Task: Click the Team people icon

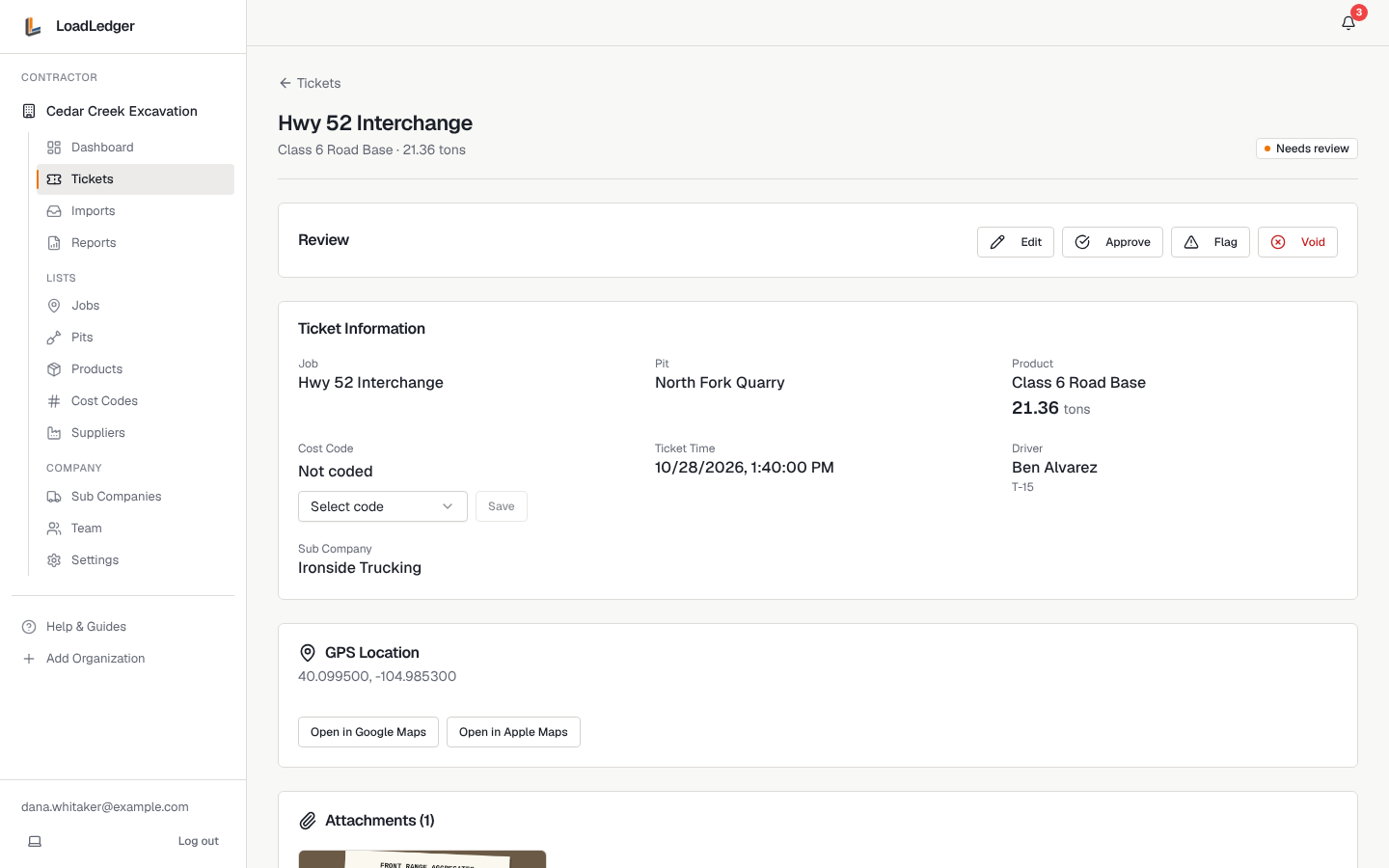Action: (x=54, y=529)
